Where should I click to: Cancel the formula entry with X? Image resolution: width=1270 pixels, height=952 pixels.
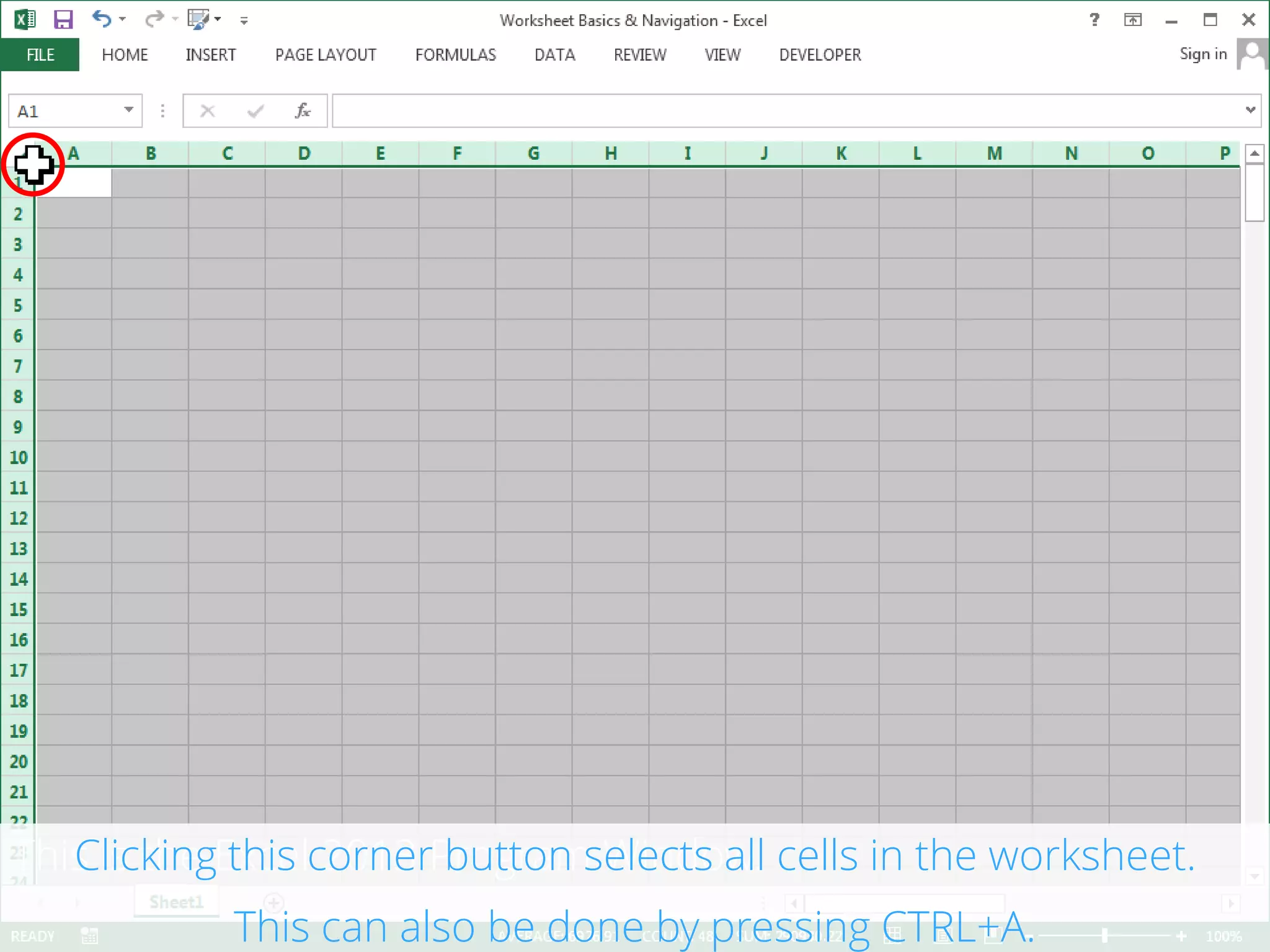pyautogui.click(x=208, y=111)
